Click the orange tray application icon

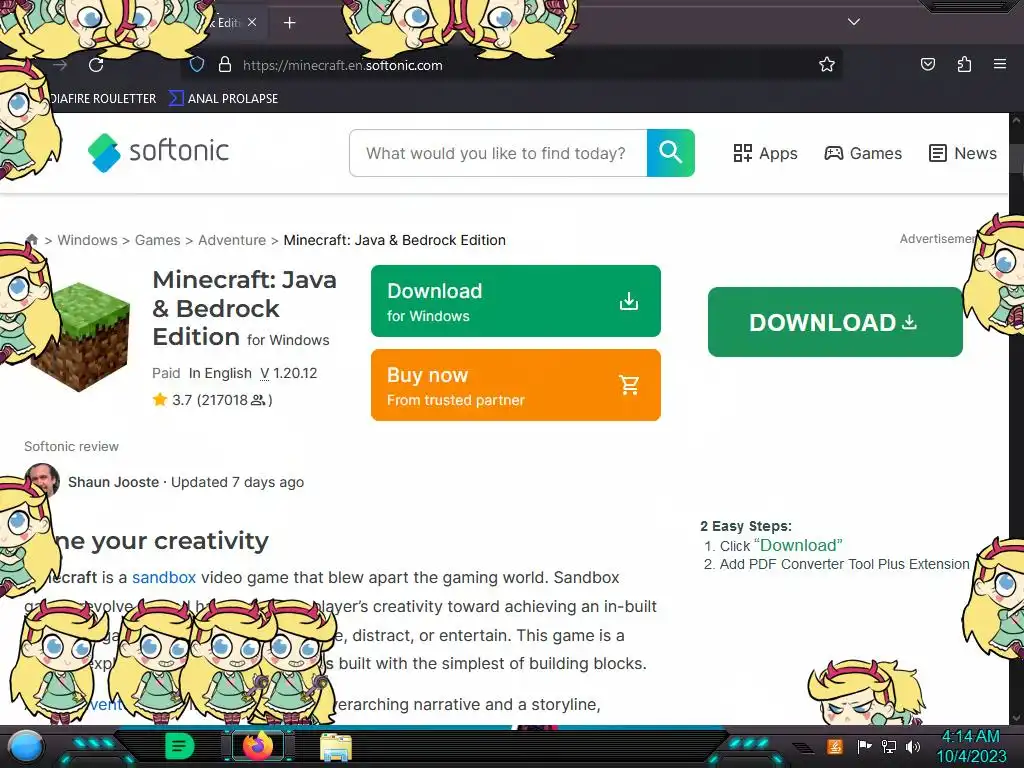[x=835, y=746]
